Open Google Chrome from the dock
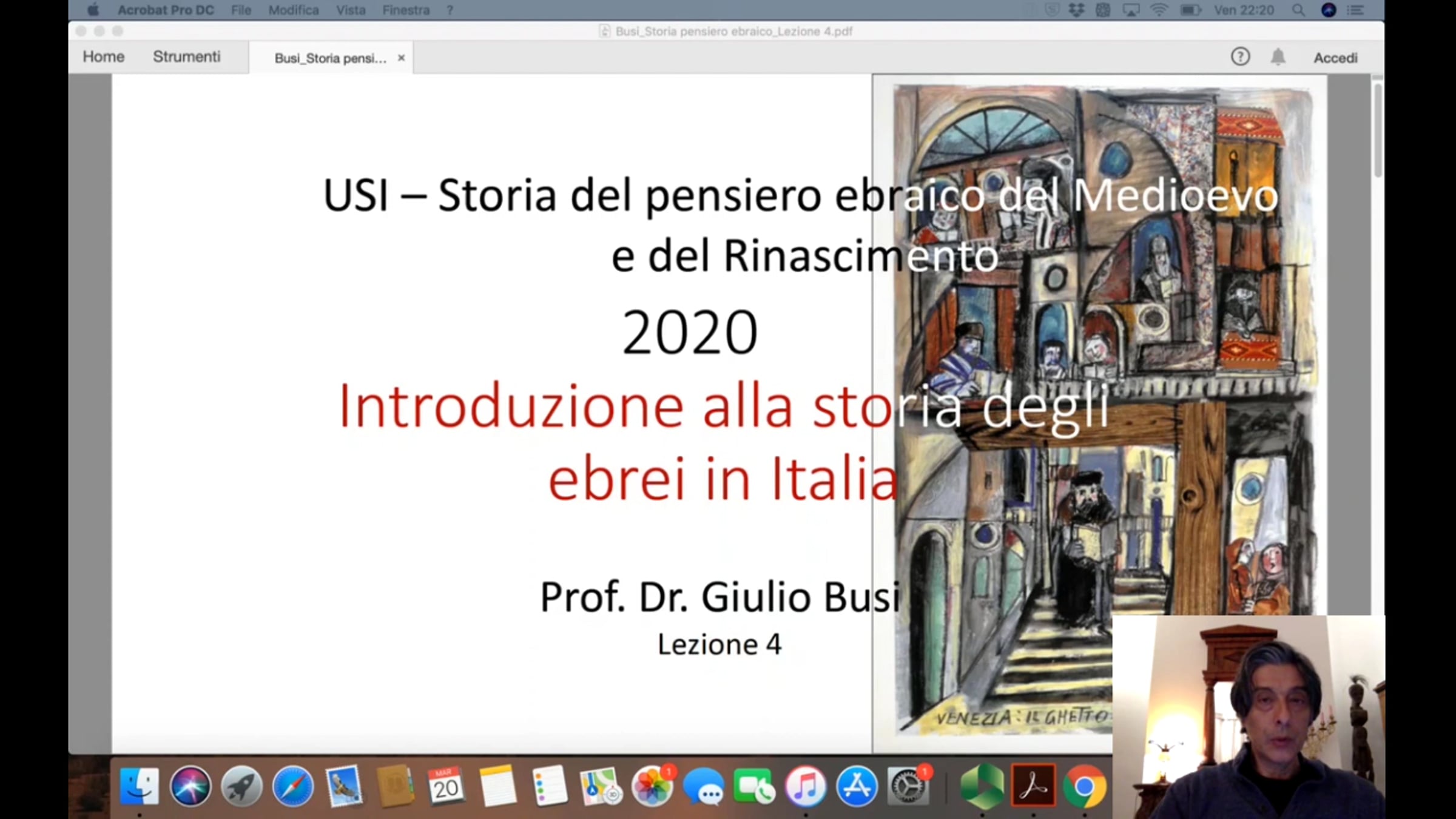Screen dimensions: 1456x819 1085,787
